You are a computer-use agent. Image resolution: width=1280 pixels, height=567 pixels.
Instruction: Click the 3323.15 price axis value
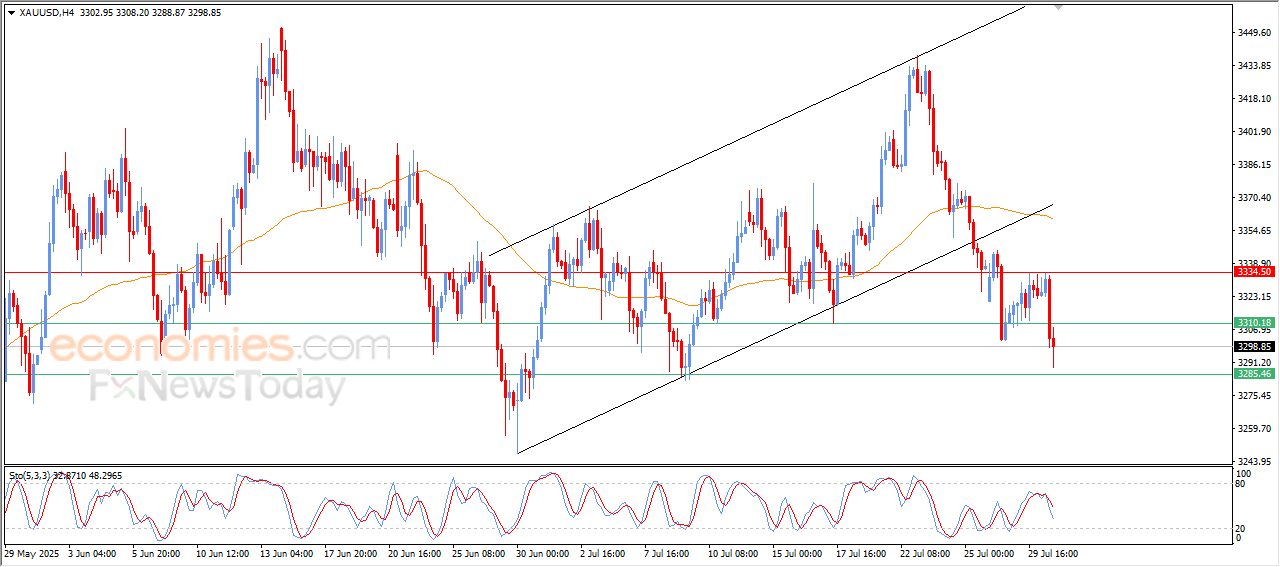pos(1253,297)
